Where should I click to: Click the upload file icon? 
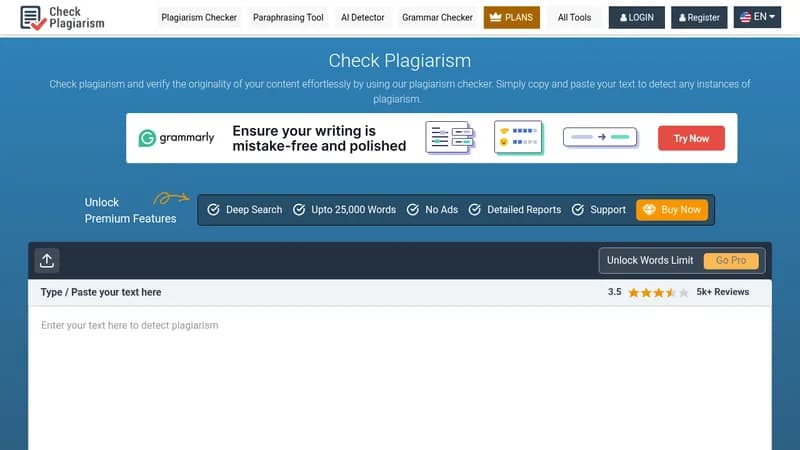click(47, 260)
